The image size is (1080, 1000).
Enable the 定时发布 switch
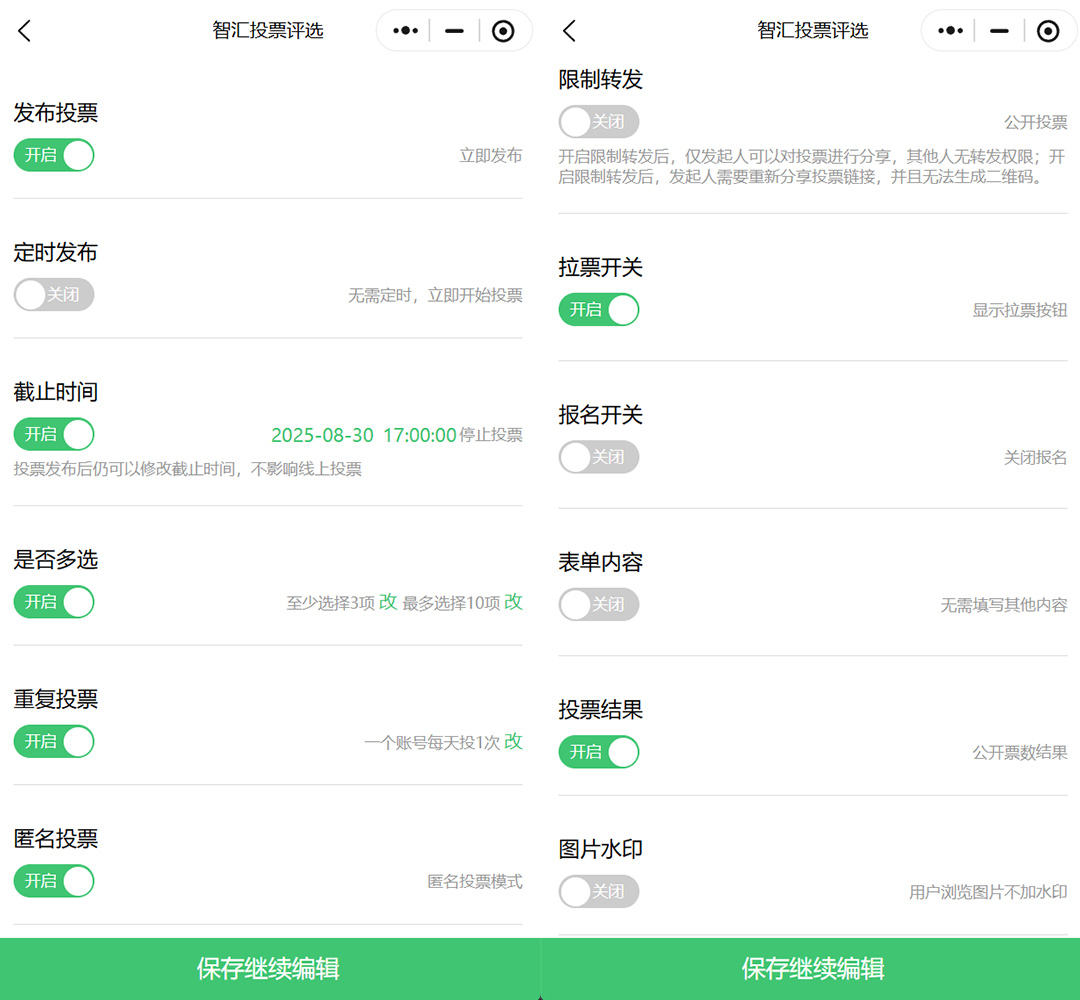pos(54,295)
